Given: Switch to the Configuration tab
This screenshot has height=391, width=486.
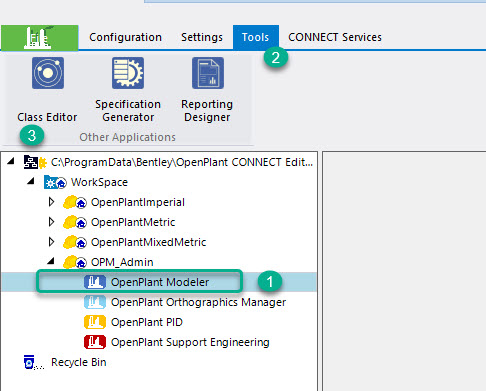Looking at the screenshot, I should [x=125, y=37].
